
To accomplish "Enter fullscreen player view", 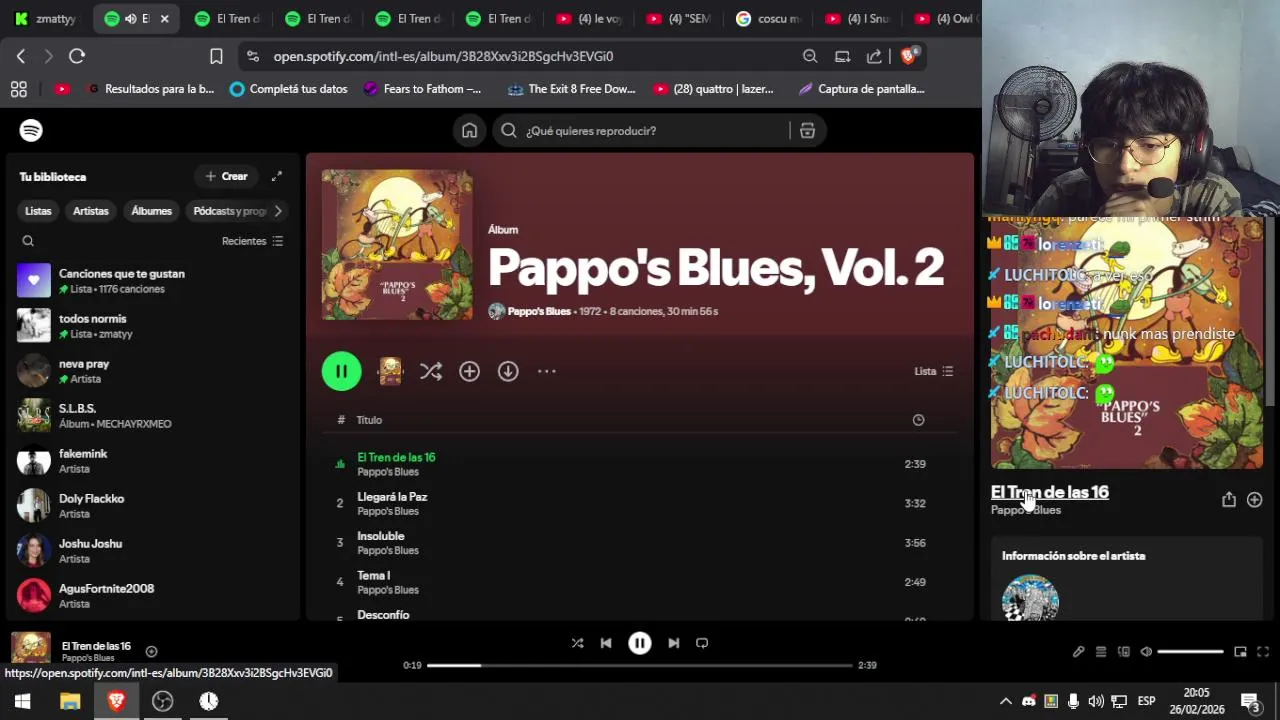I will [1263, 652].
